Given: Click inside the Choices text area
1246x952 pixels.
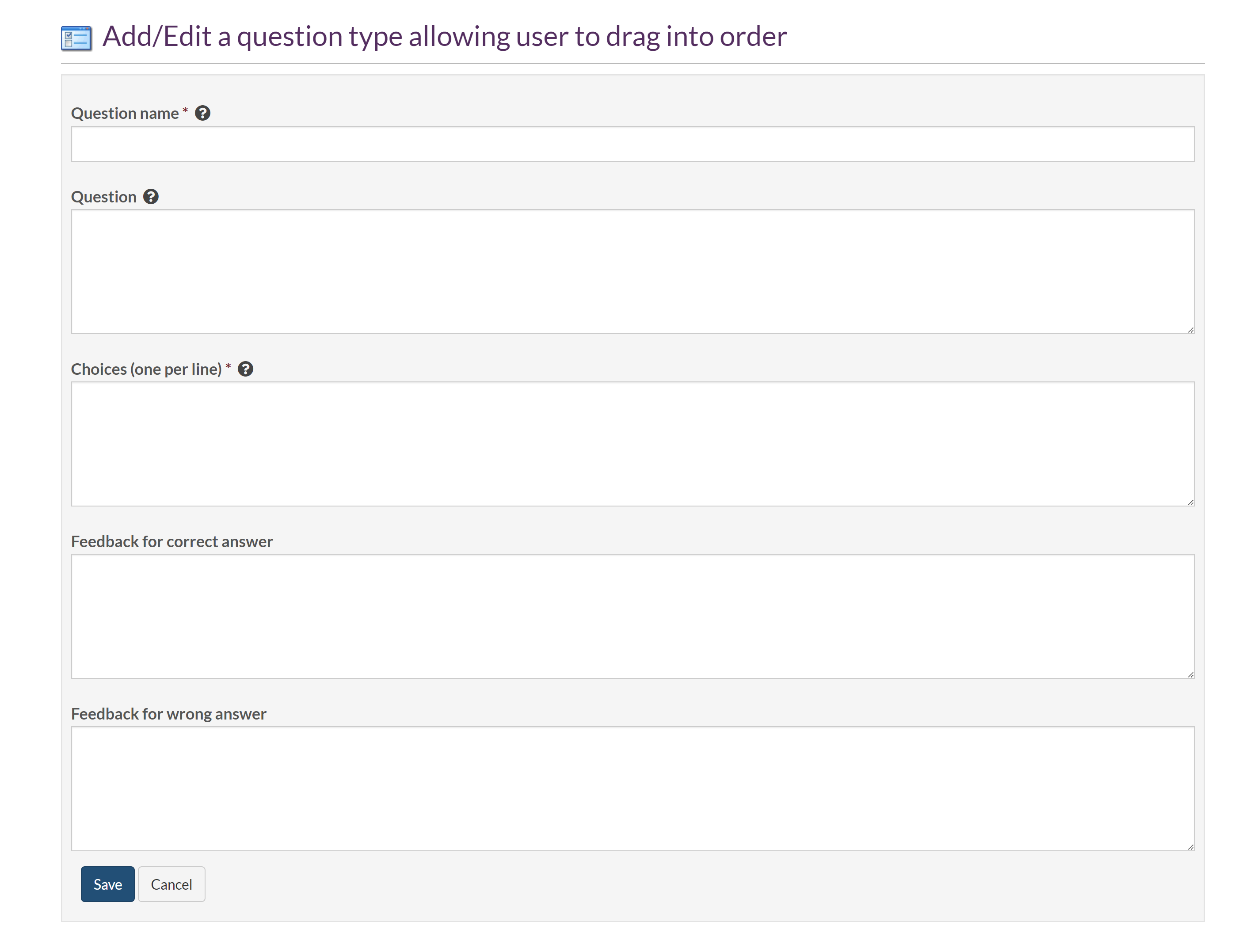Looking at the screenshot, I should coord(633,444).
